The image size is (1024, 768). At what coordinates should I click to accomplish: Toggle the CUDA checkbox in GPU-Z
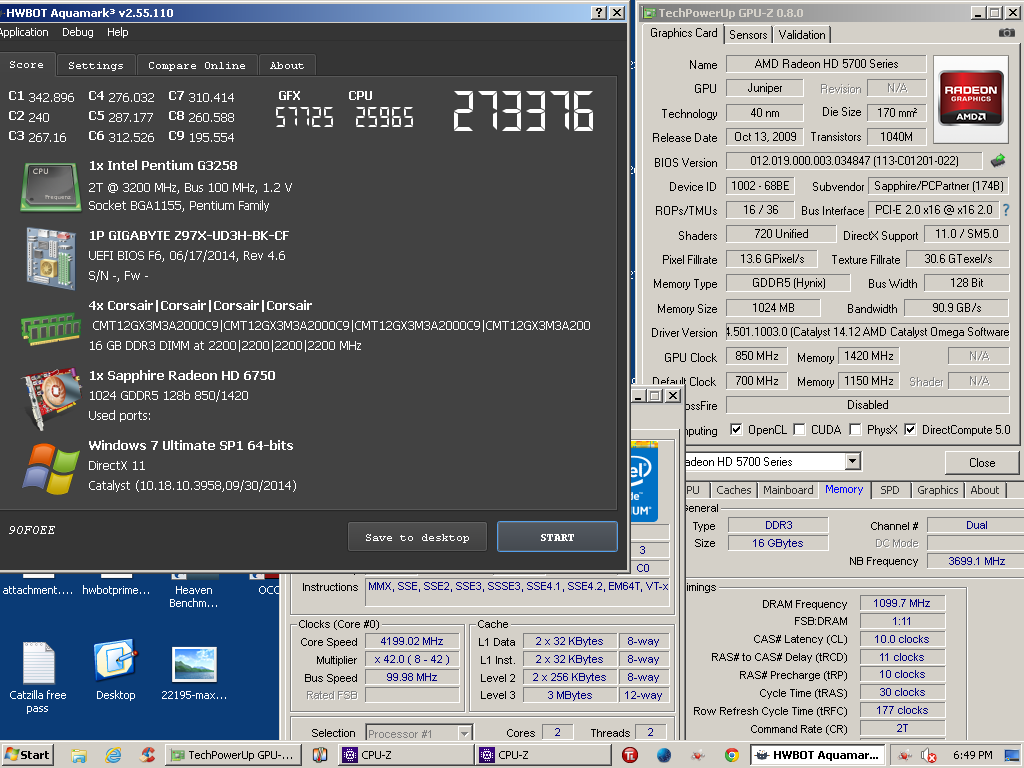point(799,429)
